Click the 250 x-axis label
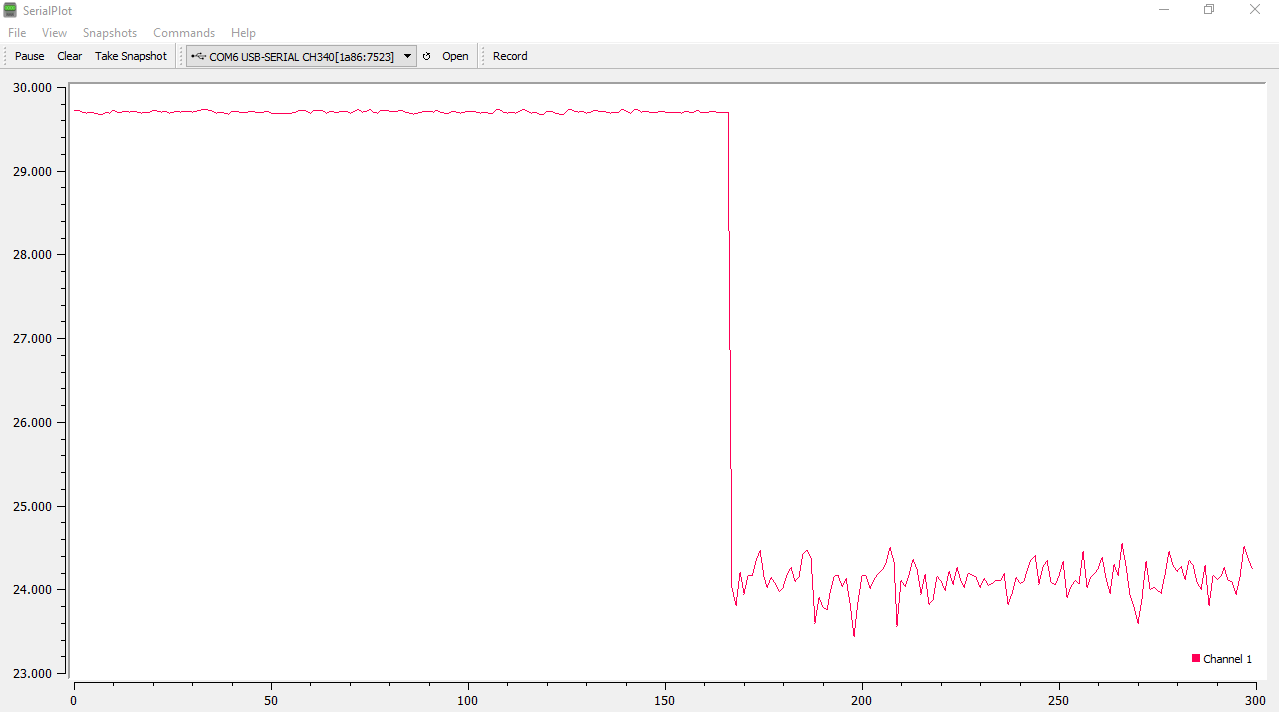 click(1058, 701)
